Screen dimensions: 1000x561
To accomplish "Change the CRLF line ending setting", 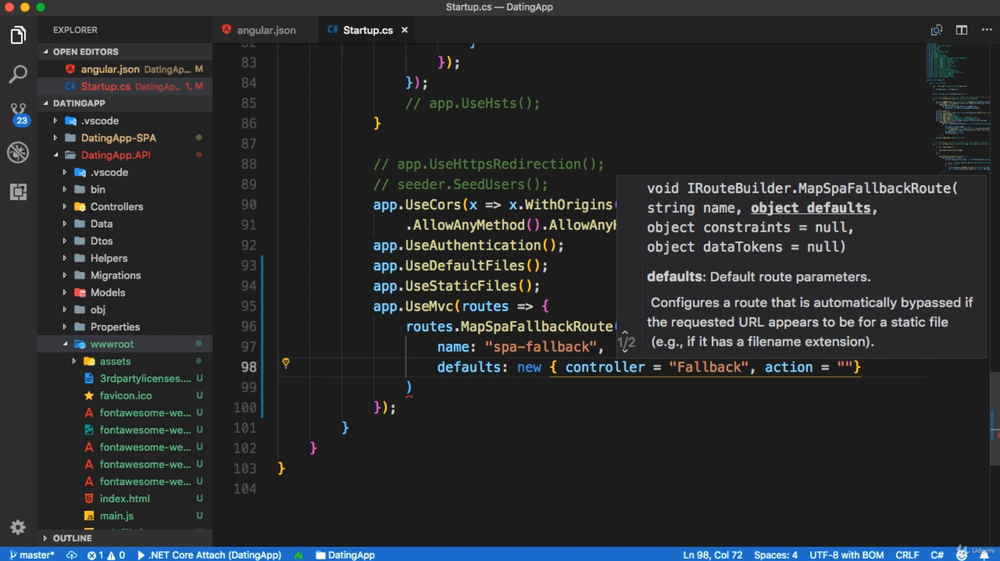I will (x=907, y=555).
